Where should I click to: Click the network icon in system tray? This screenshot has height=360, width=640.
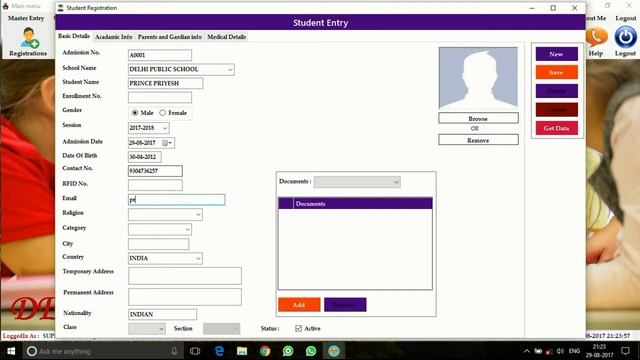point(549,351)
